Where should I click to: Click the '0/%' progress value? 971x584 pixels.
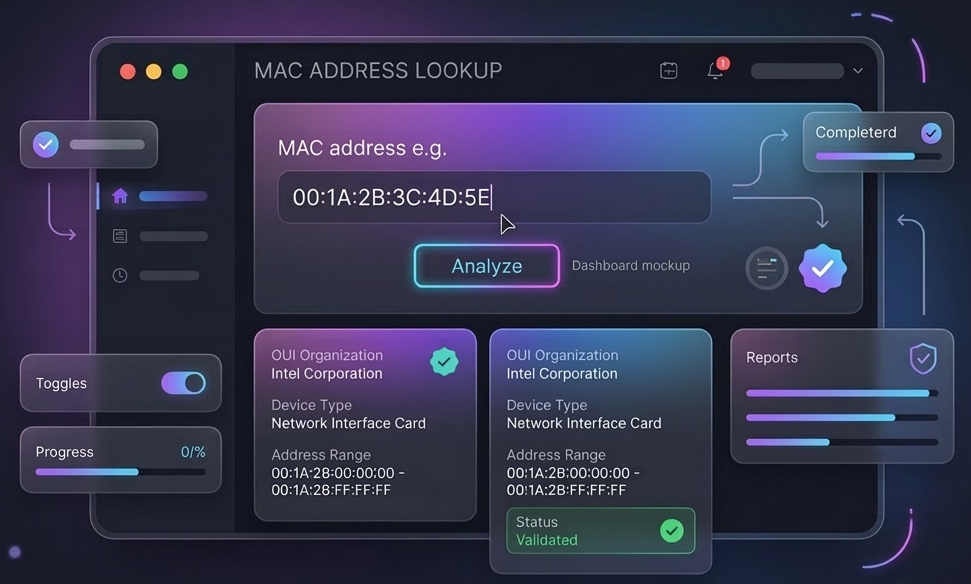point(193,452)
